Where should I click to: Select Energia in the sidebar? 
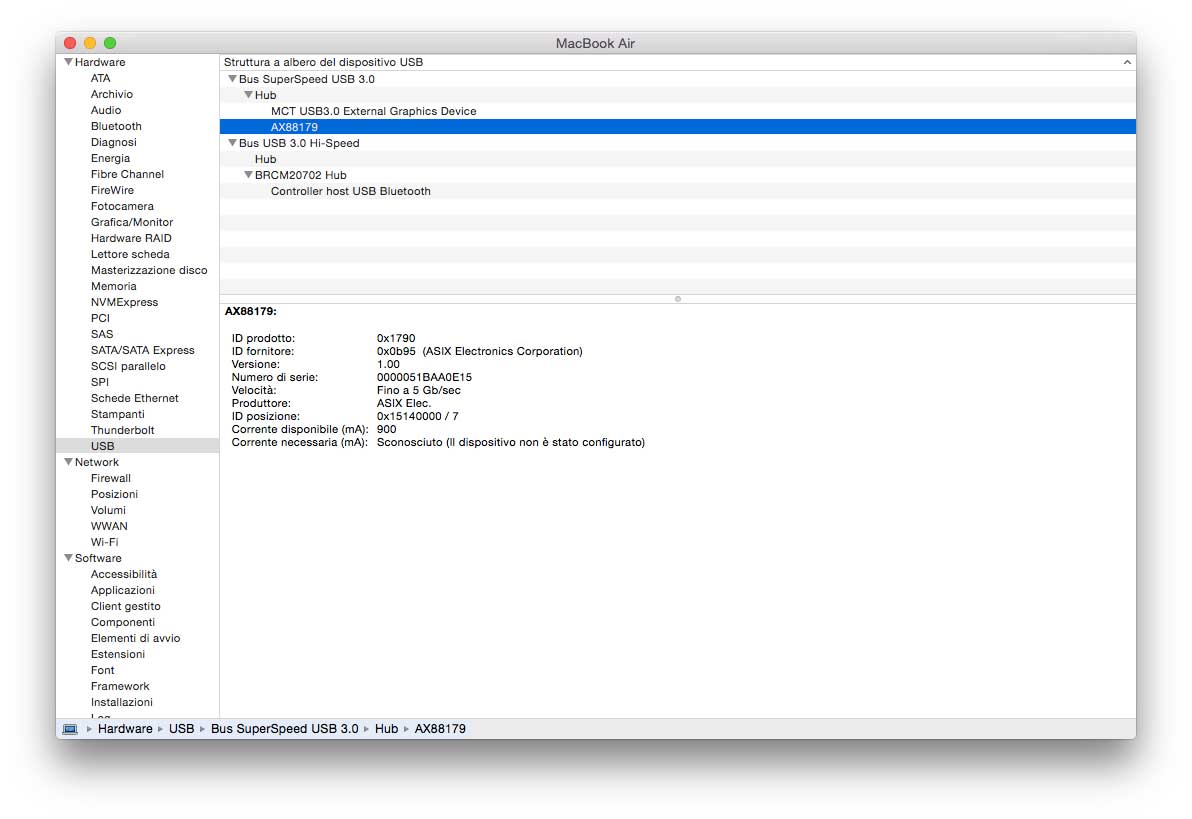pyautogui.click(x=110, y=157)
